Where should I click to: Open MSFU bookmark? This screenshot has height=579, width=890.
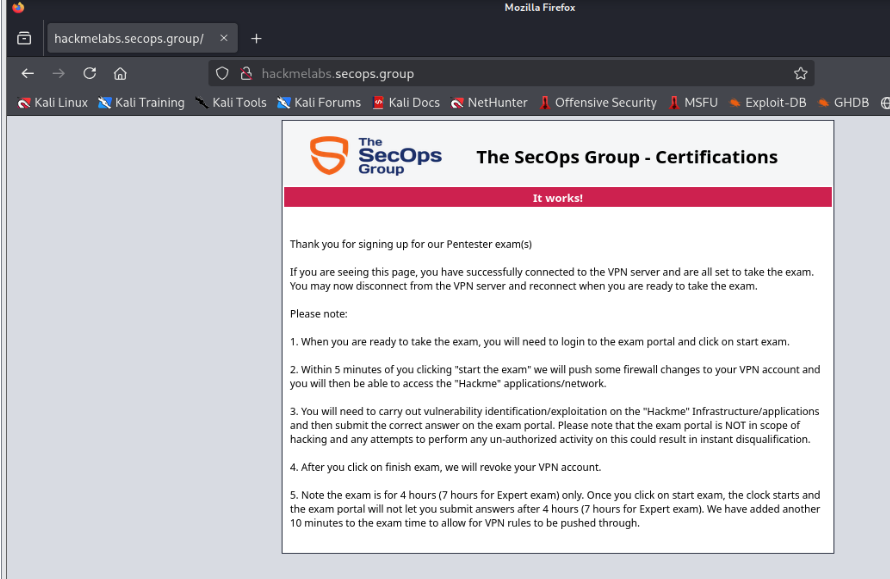693,103
